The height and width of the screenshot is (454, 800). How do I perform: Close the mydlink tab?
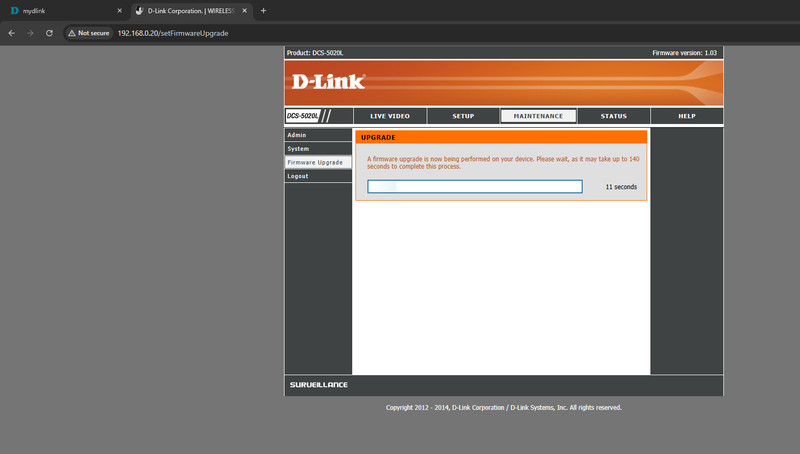pyautogui.click(x=119, y=11)
